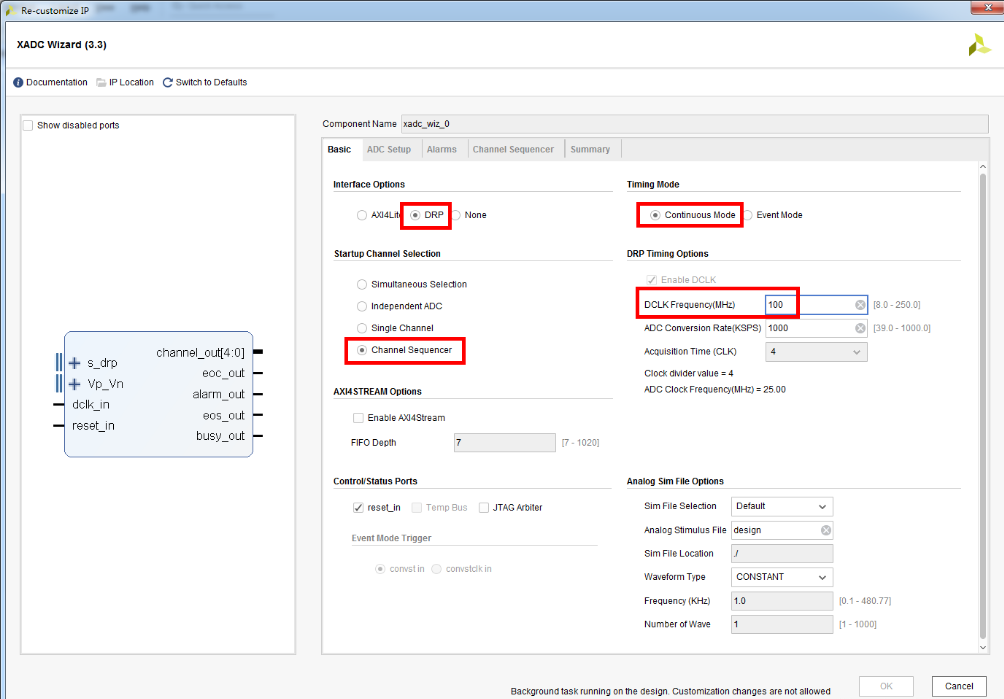Click the IP Location folder icon
The width and height of the screenshot is (1004, 699).
[x=101, y=83]
